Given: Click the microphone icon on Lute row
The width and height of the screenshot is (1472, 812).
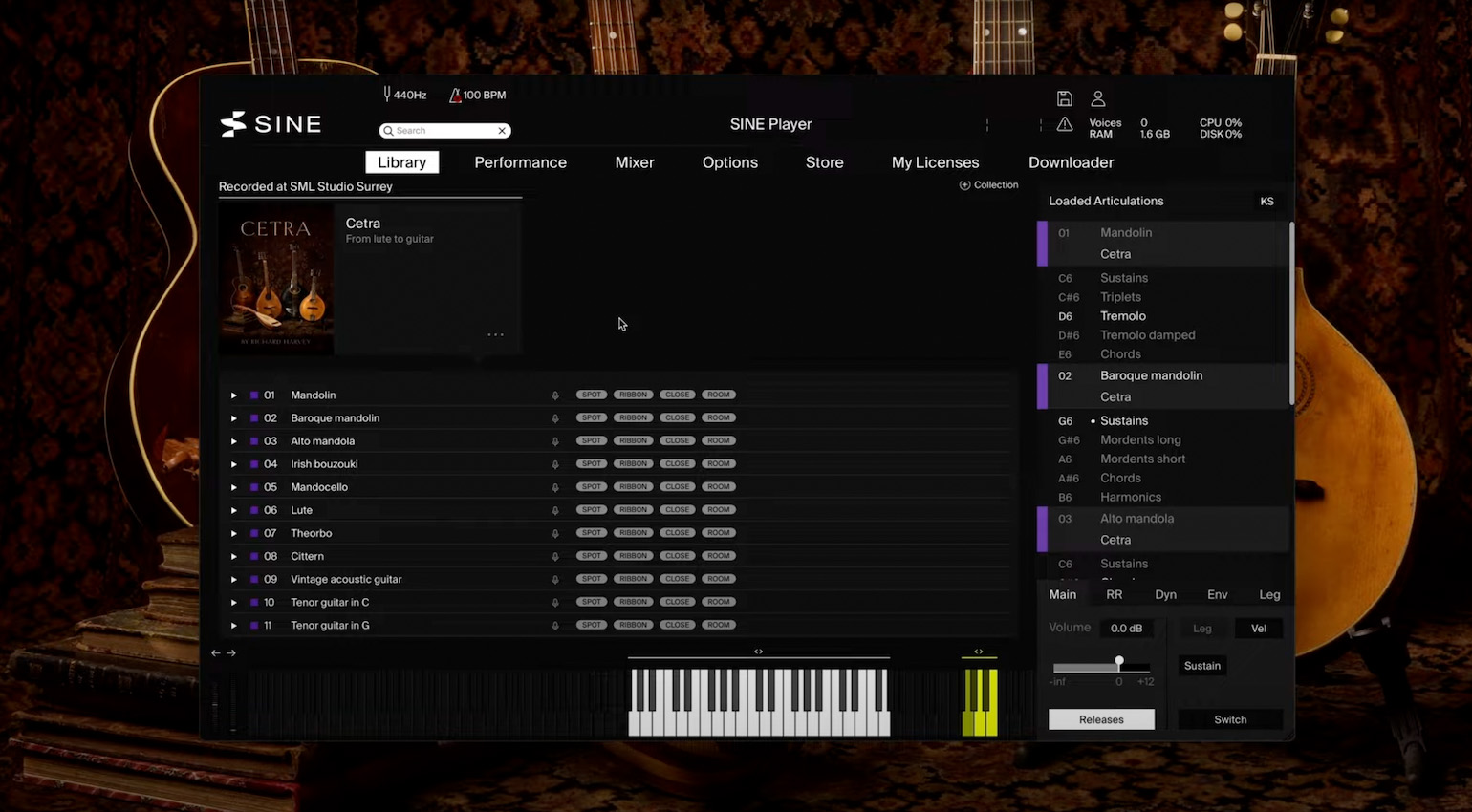Looking at the screenshot, I should pos(554,510).
